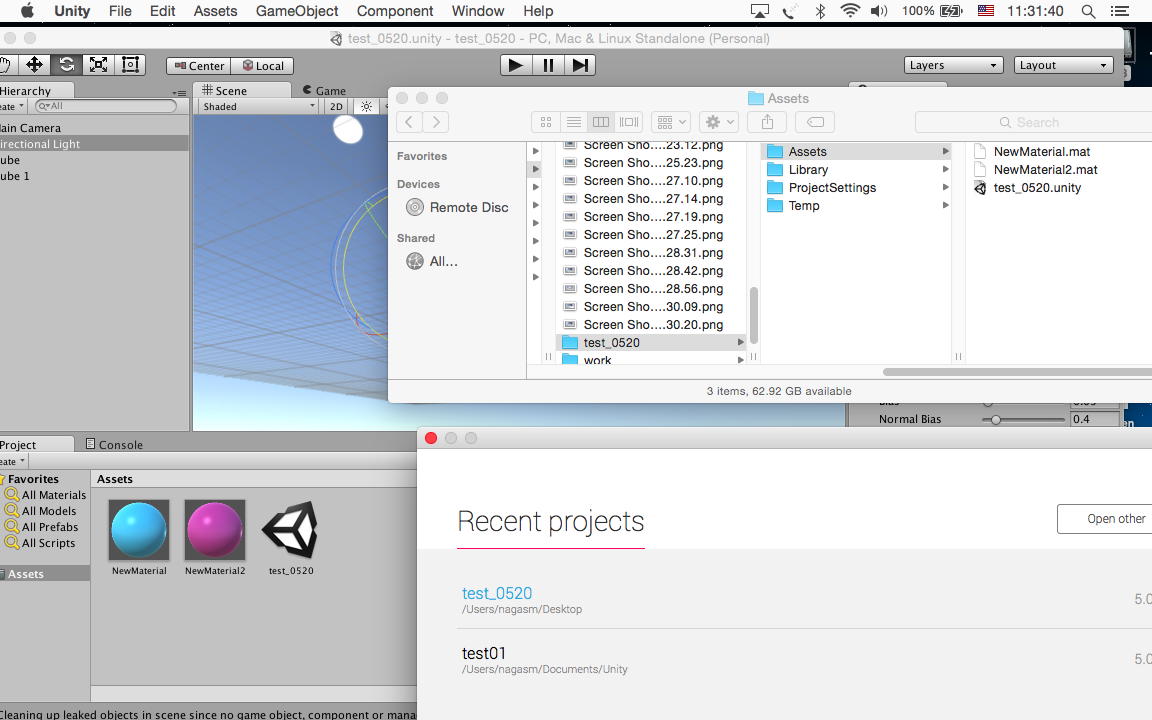Screen dimensions: 1152x720
Task: Select the Rotate tool in Unity toolbar
Action: point(67,65)
